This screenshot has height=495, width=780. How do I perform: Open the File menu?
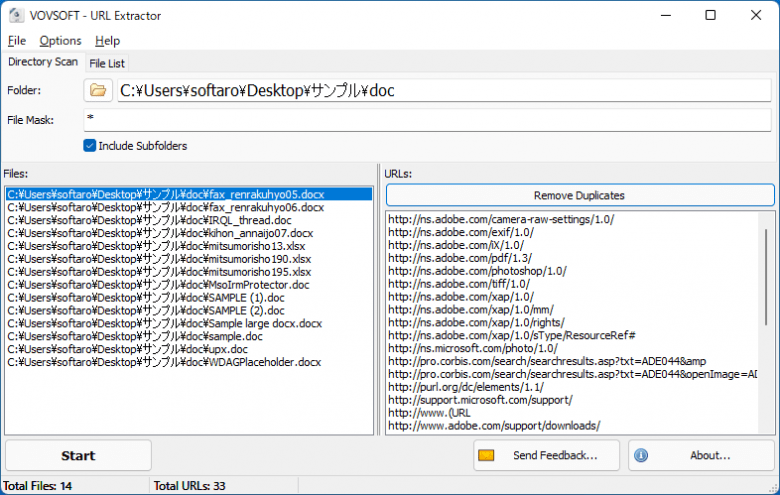tap(17, 41)
